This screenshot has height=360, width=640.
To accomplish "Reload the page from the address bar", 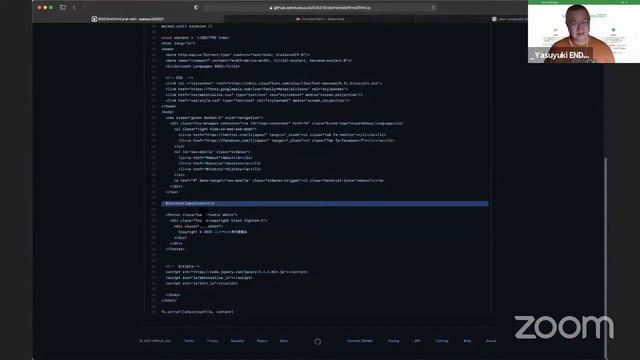I will point(433,8).
